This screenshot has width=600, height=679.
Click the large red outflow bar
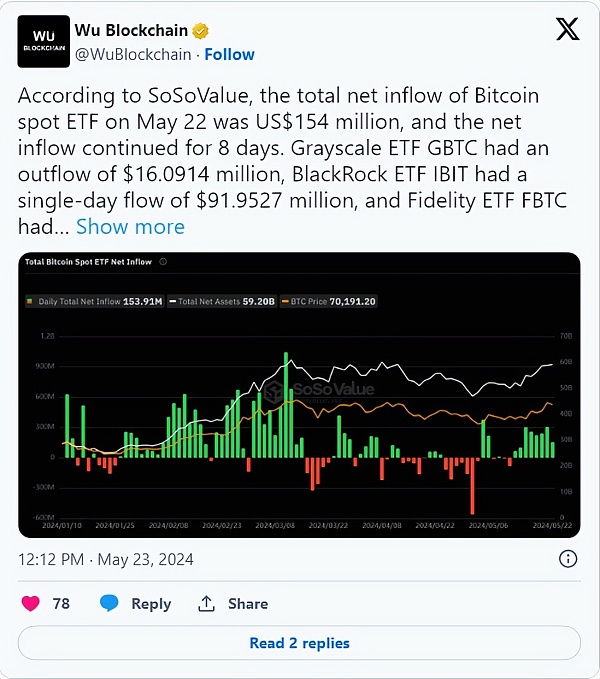click(471, 484)
